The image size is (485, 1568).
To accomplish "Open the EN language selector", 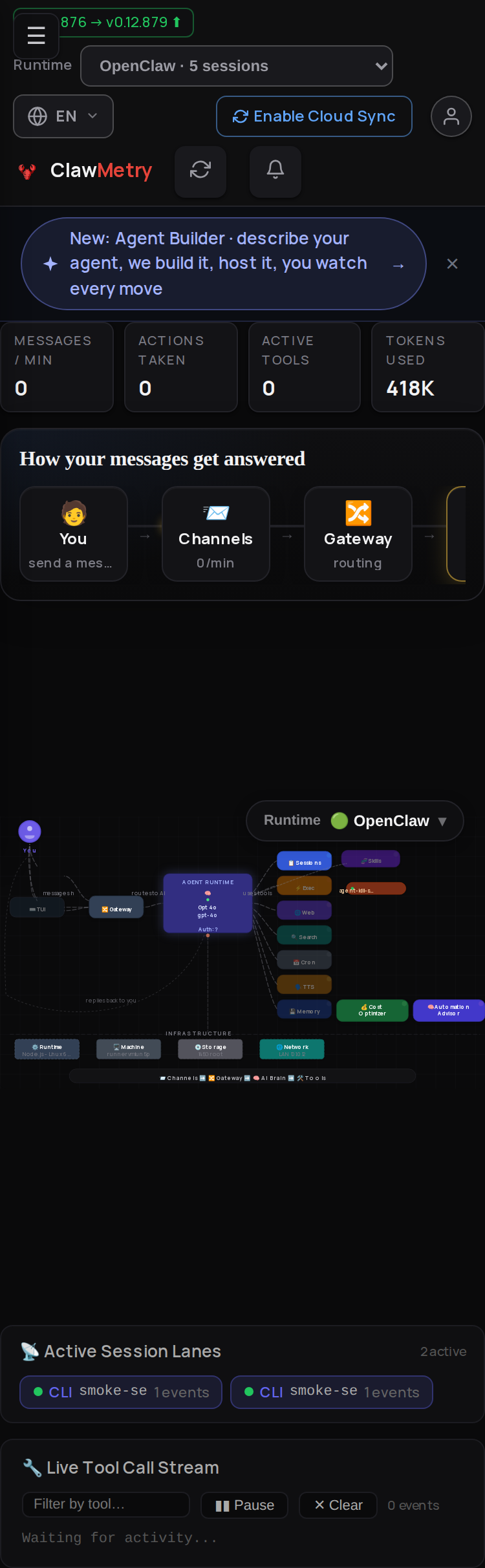I will pos(63,116).
